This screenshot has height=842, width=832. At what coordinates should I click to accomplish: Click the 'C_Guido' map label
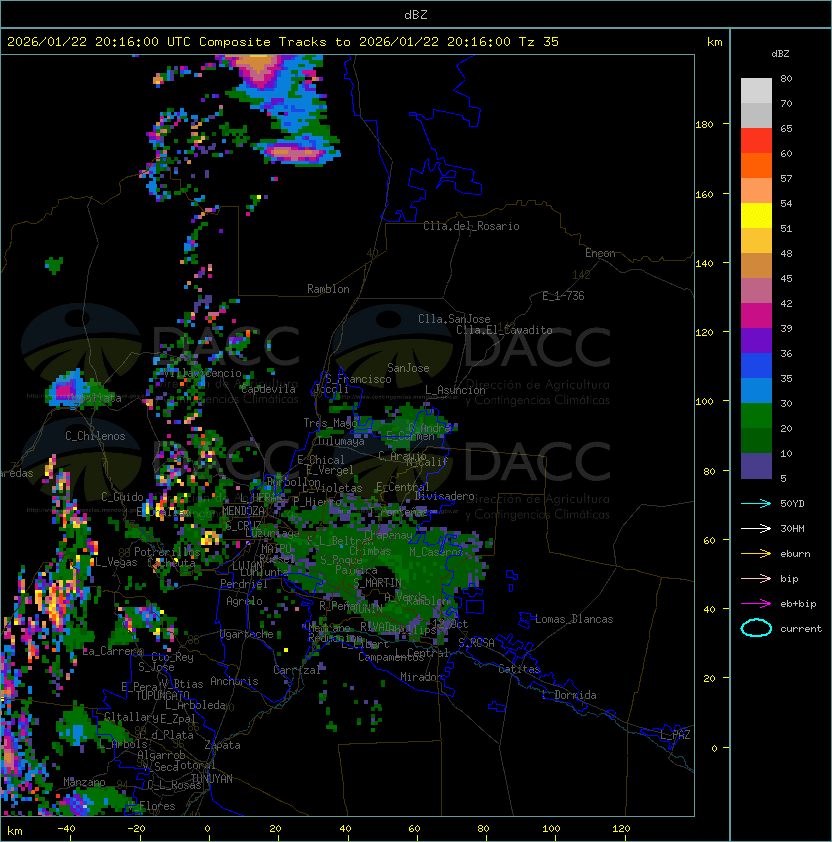122,497
